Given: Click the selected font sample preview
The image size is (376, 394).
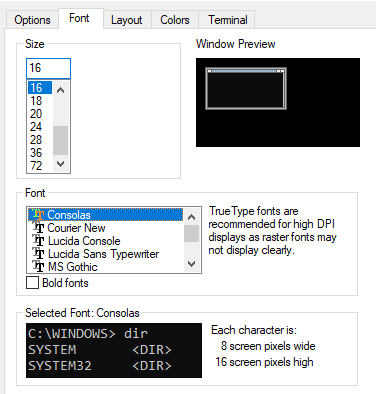Looking at the screenshot, I should pyautogui.click(x=114, y=350).
